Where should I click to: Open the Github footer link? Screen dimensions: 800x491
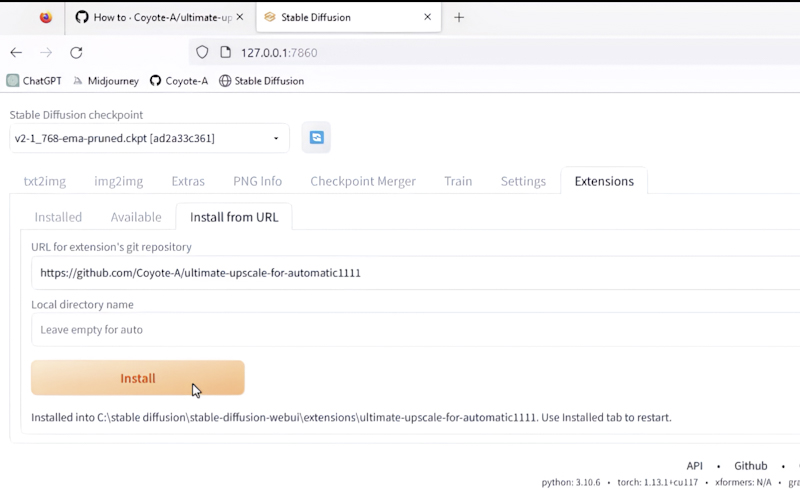pyautogui.click(x=751, y=465)
